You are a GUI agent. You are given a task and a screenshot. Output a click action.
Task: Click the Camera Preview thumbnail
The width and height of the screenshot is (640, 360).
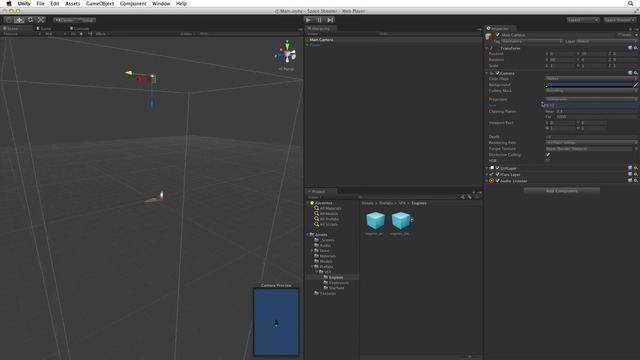(x=276, y=322)
